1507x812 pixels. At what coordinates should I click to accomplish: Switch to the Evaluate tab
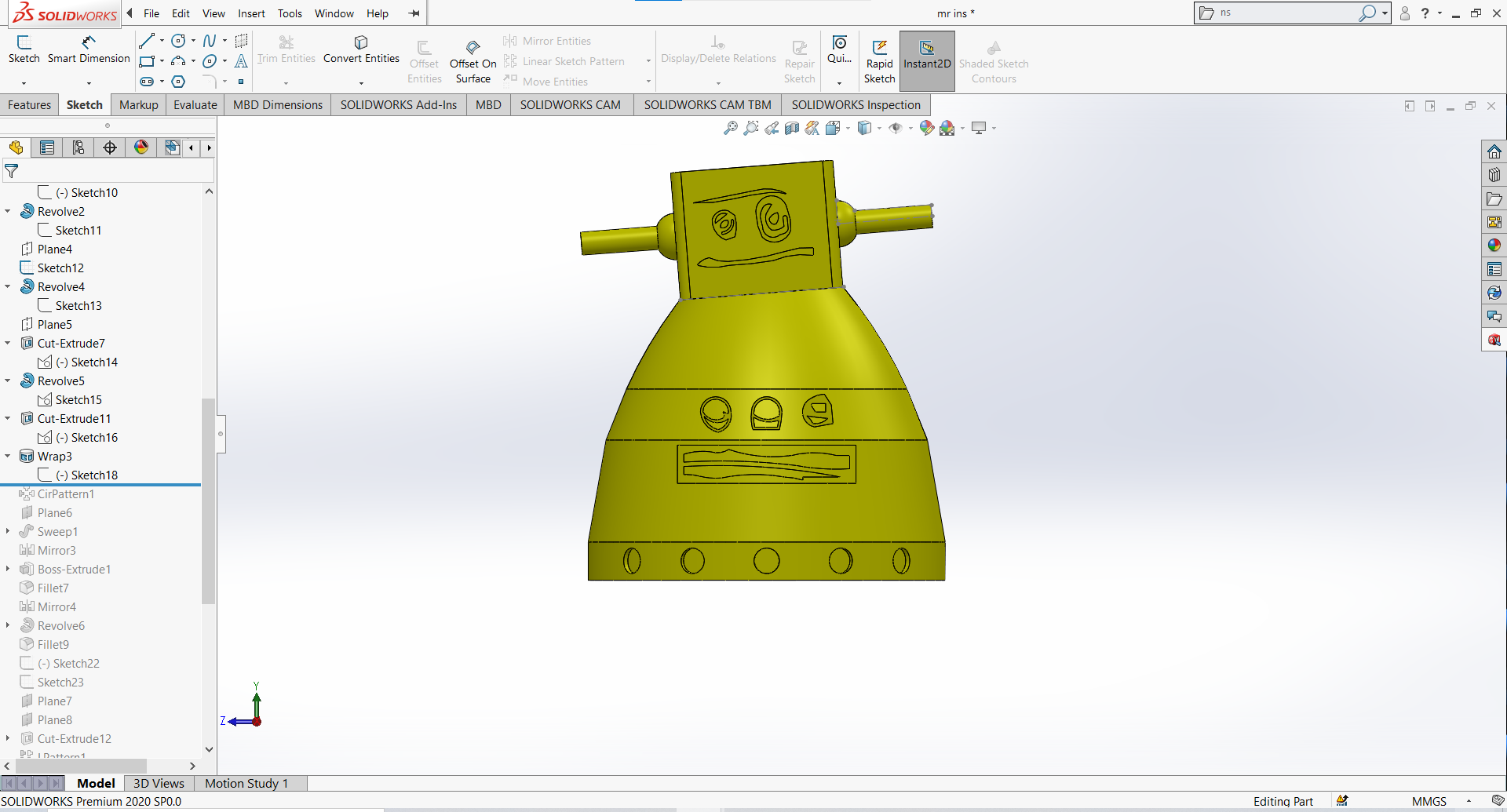(x=195, y=104)
